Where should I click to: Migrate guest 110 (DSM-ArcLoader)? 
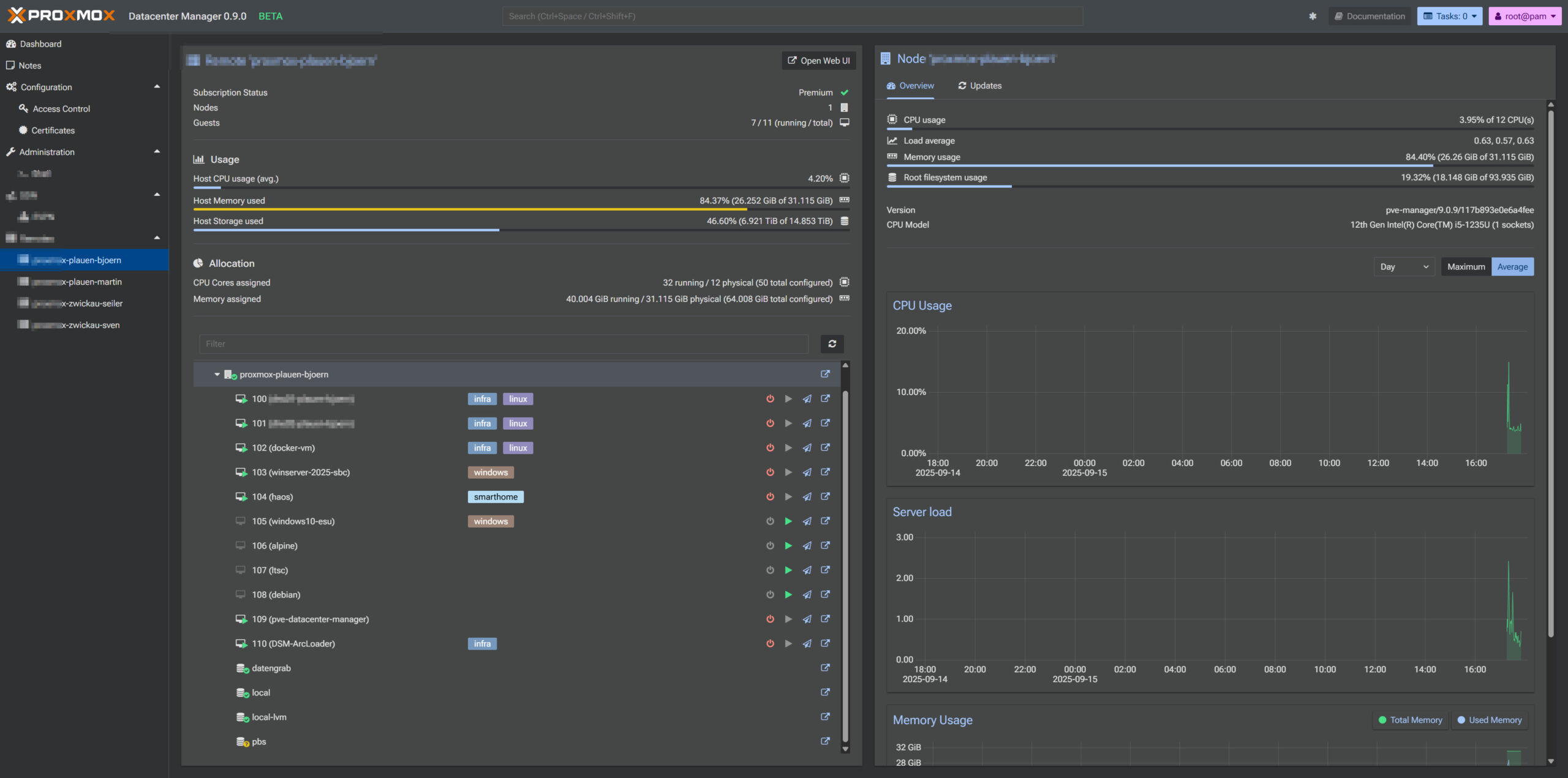point(807,643)
